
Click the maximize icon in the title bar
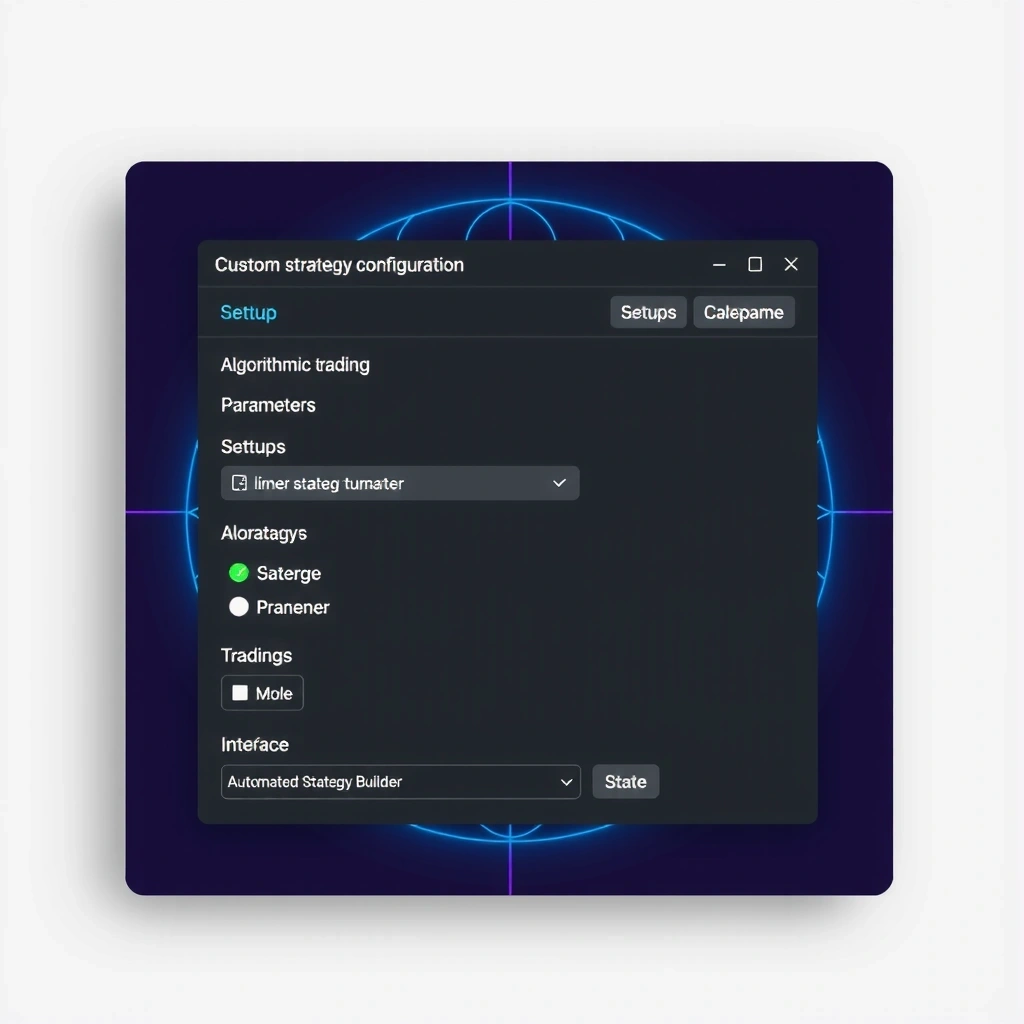coord(755,264)
